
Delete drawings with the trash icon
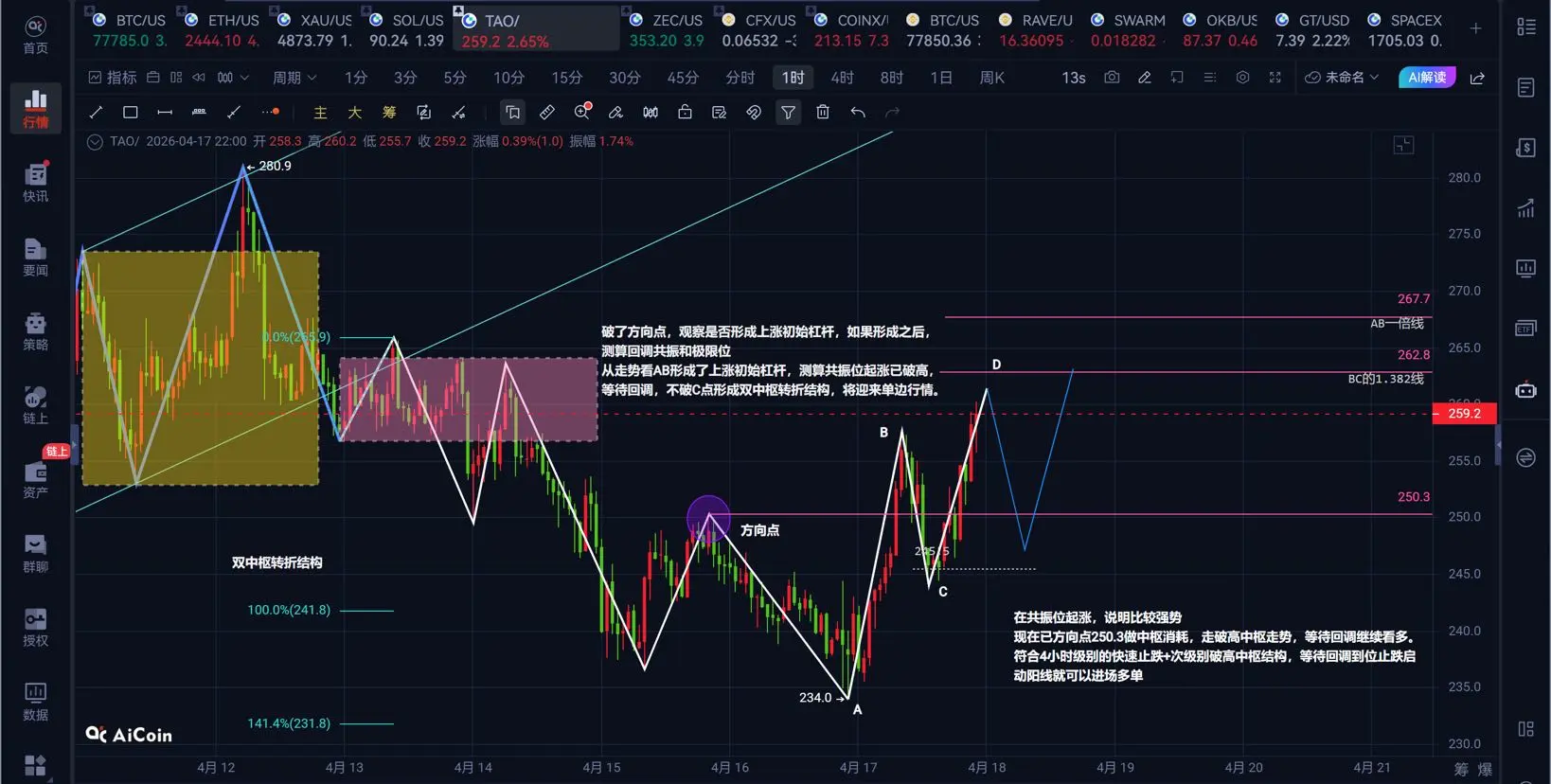tap(823, 113)
